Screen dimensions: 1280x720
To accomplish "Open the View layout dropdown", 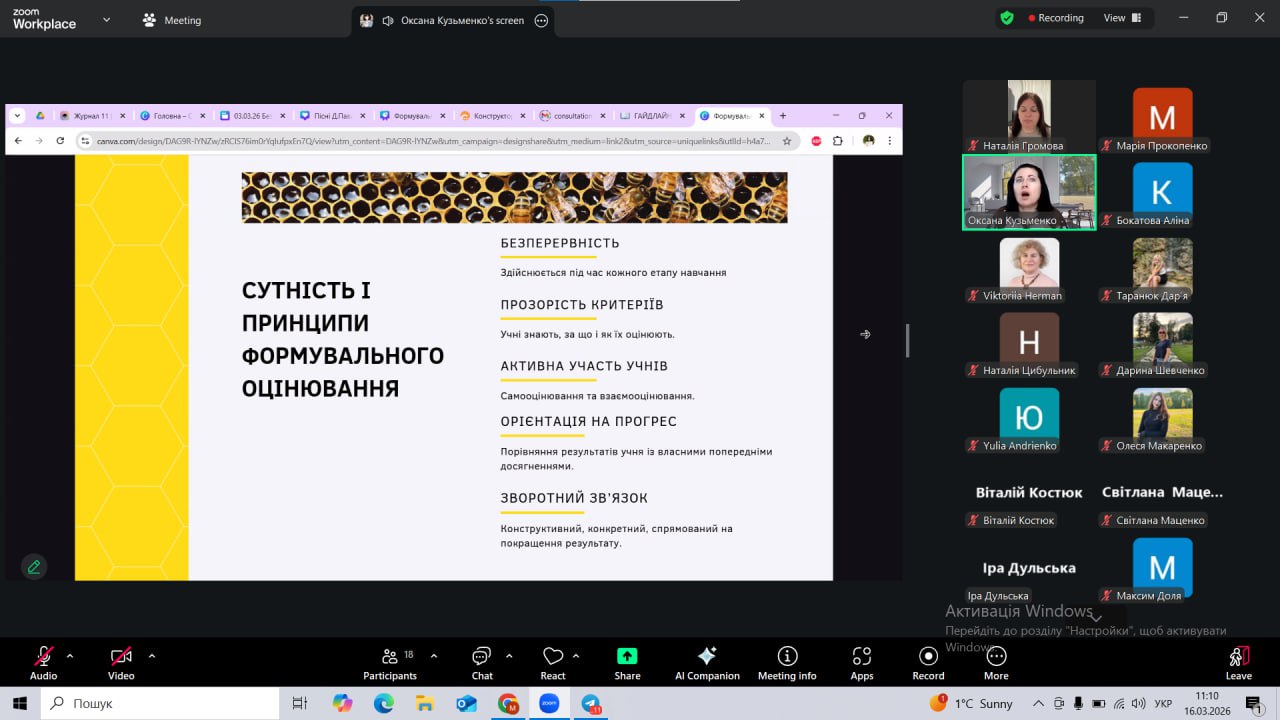I will (1122, 18).
